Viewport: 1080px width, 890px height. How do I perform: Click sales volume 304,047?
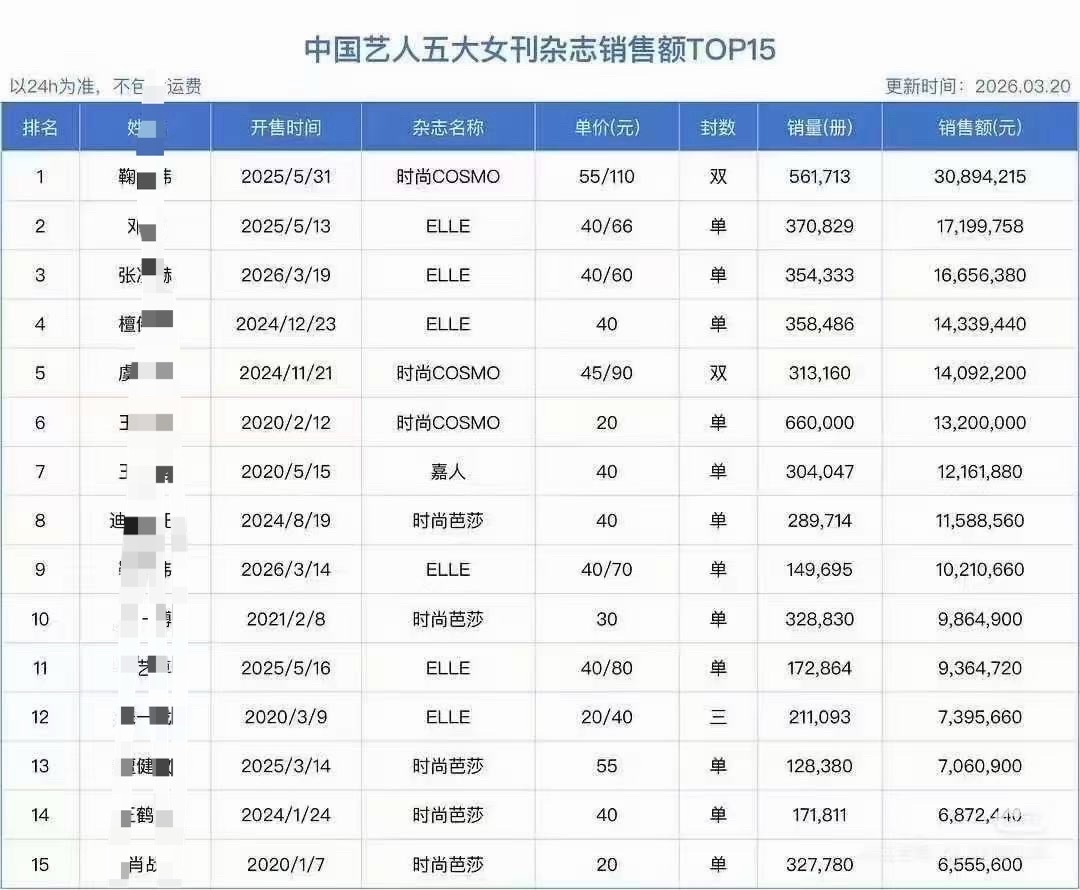click(x=820, y=471)
